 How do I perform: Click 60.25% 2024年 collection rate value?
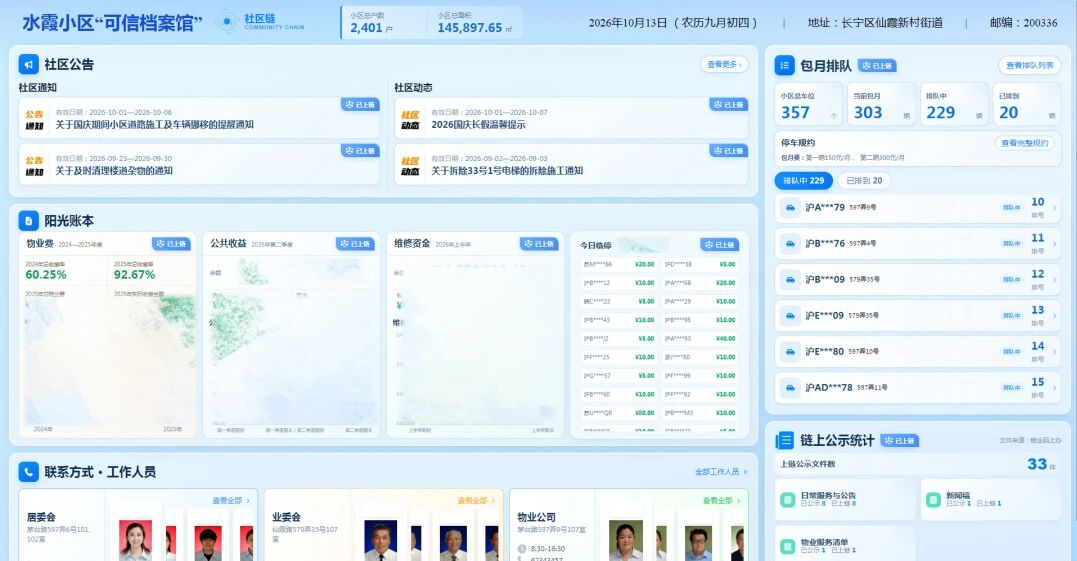pyautogui.click(x=46, y=275)
